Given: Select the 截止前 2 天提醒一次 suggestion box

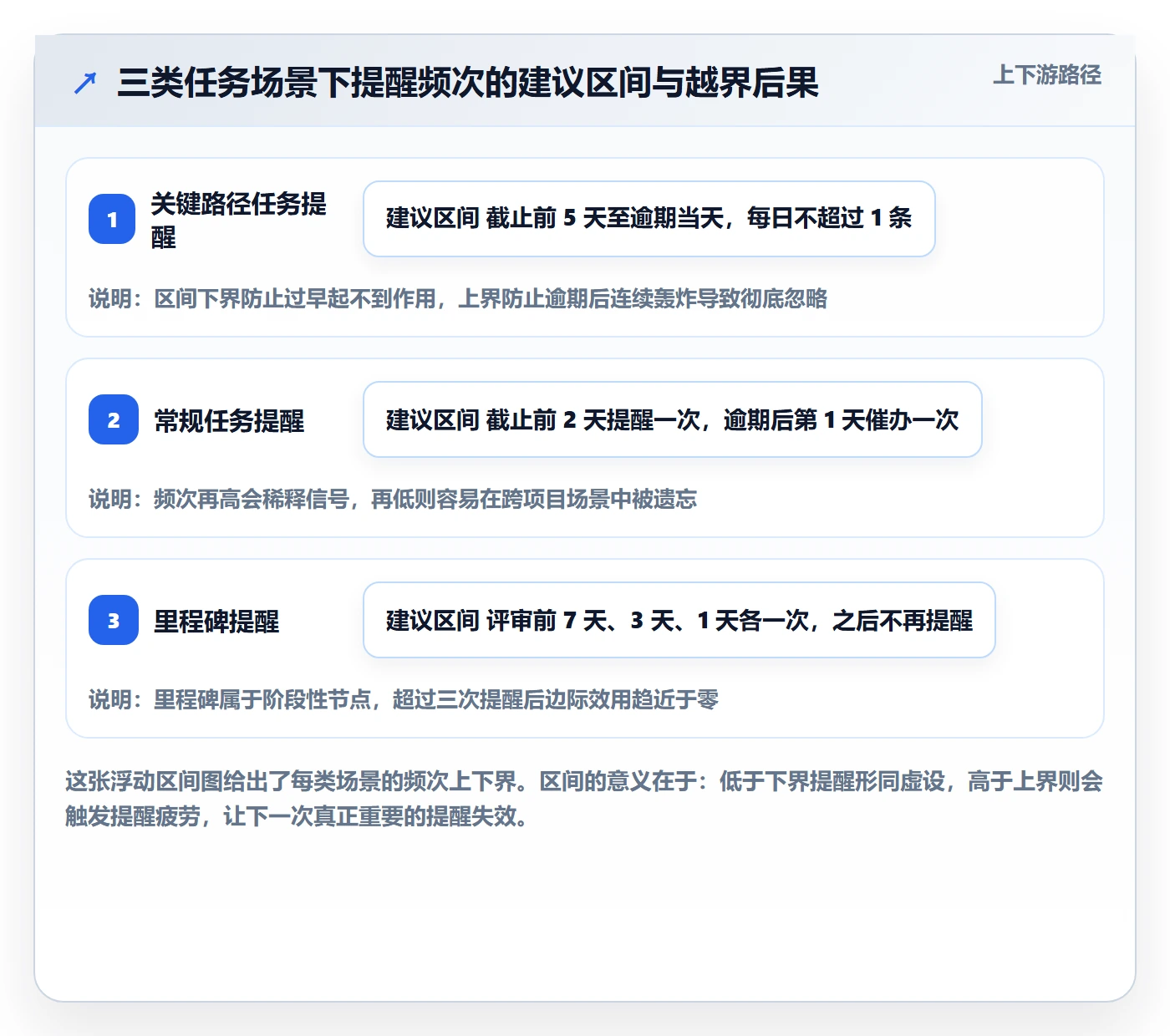Looking at the screenshot, I should coord(673,419).
